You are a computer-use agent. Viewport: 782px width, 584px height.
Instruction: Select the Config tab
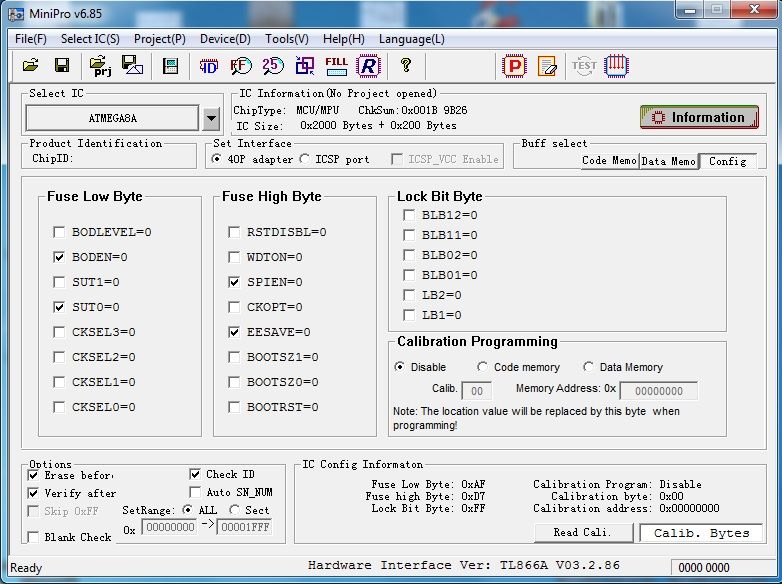(x=728, y=161)
